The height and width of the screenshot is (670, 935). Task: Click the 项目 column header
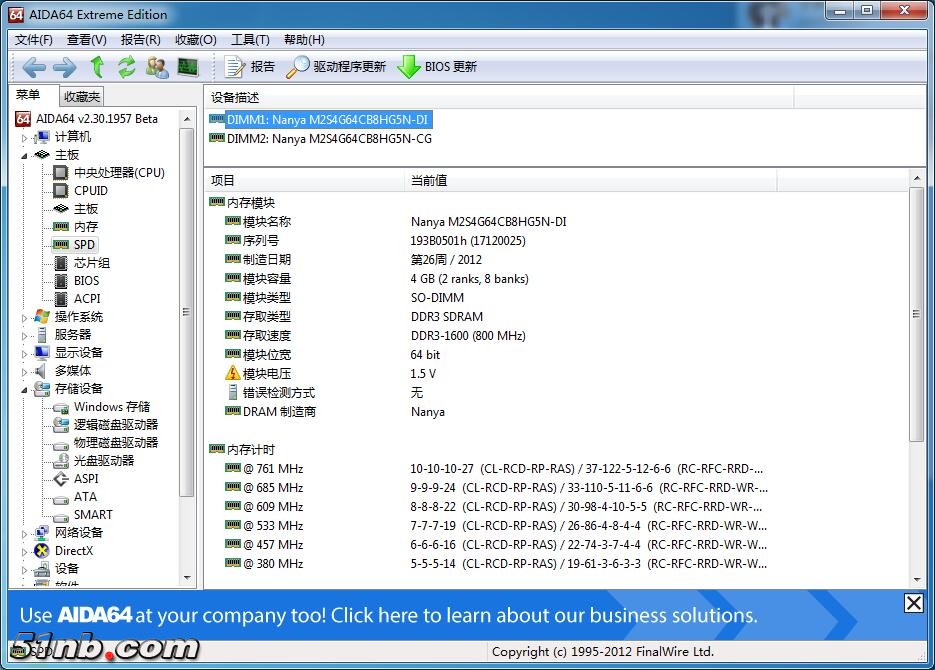304,180
